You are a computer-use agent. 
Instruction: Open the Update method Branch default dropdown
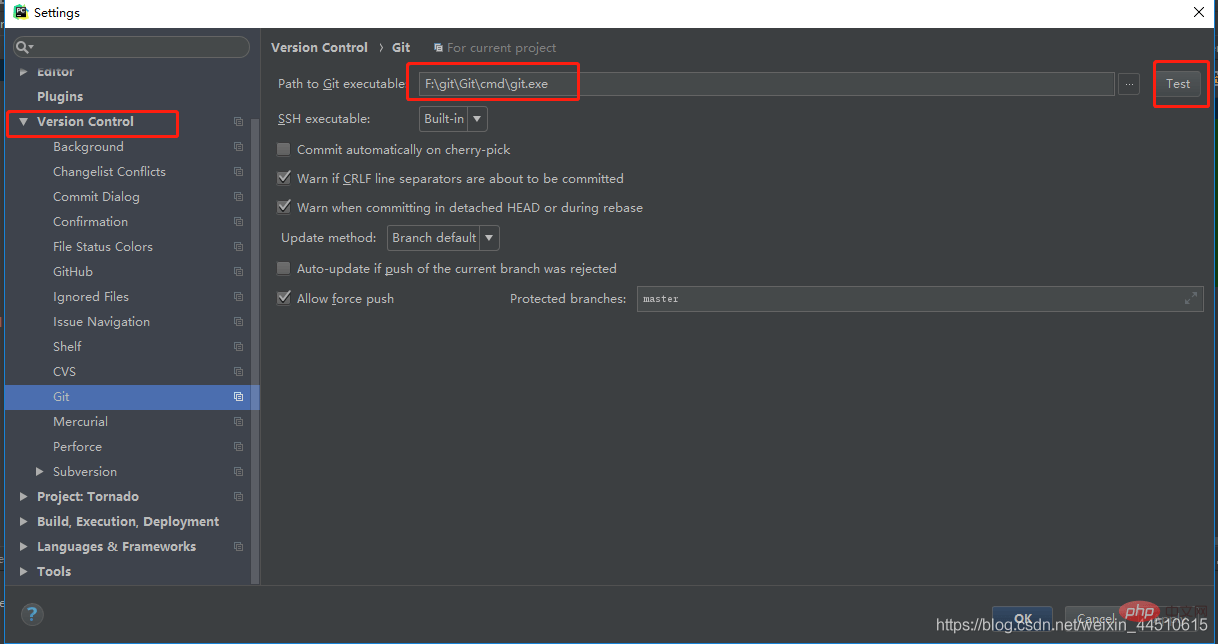tap(443, 238)
